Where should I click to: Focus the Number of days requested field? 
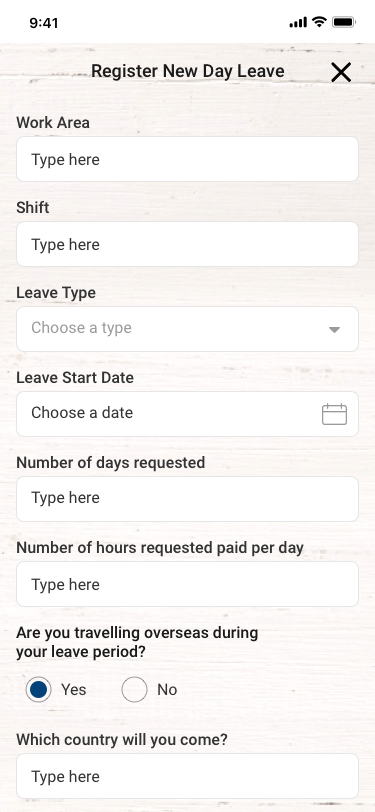(x=188, y=499)
